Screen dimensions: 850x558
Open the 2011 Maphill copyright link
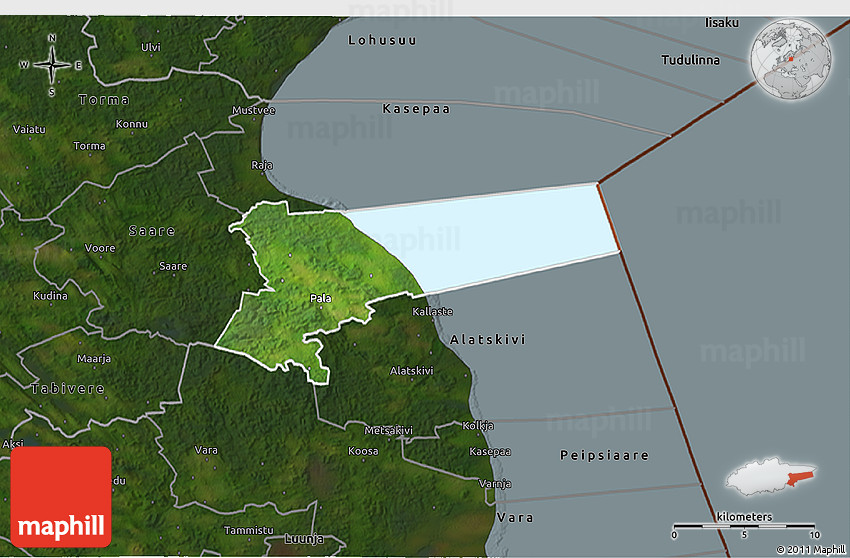coord(809,549)
